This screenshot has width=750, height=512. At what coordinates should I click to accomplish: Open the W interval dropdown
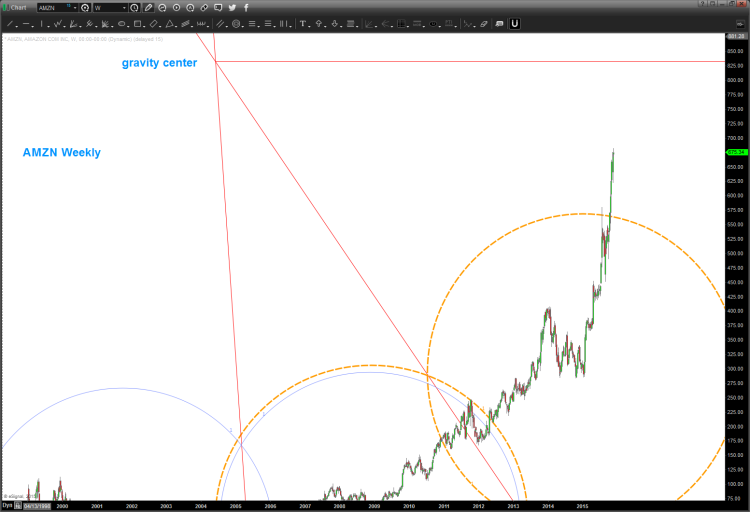(124, 8)
